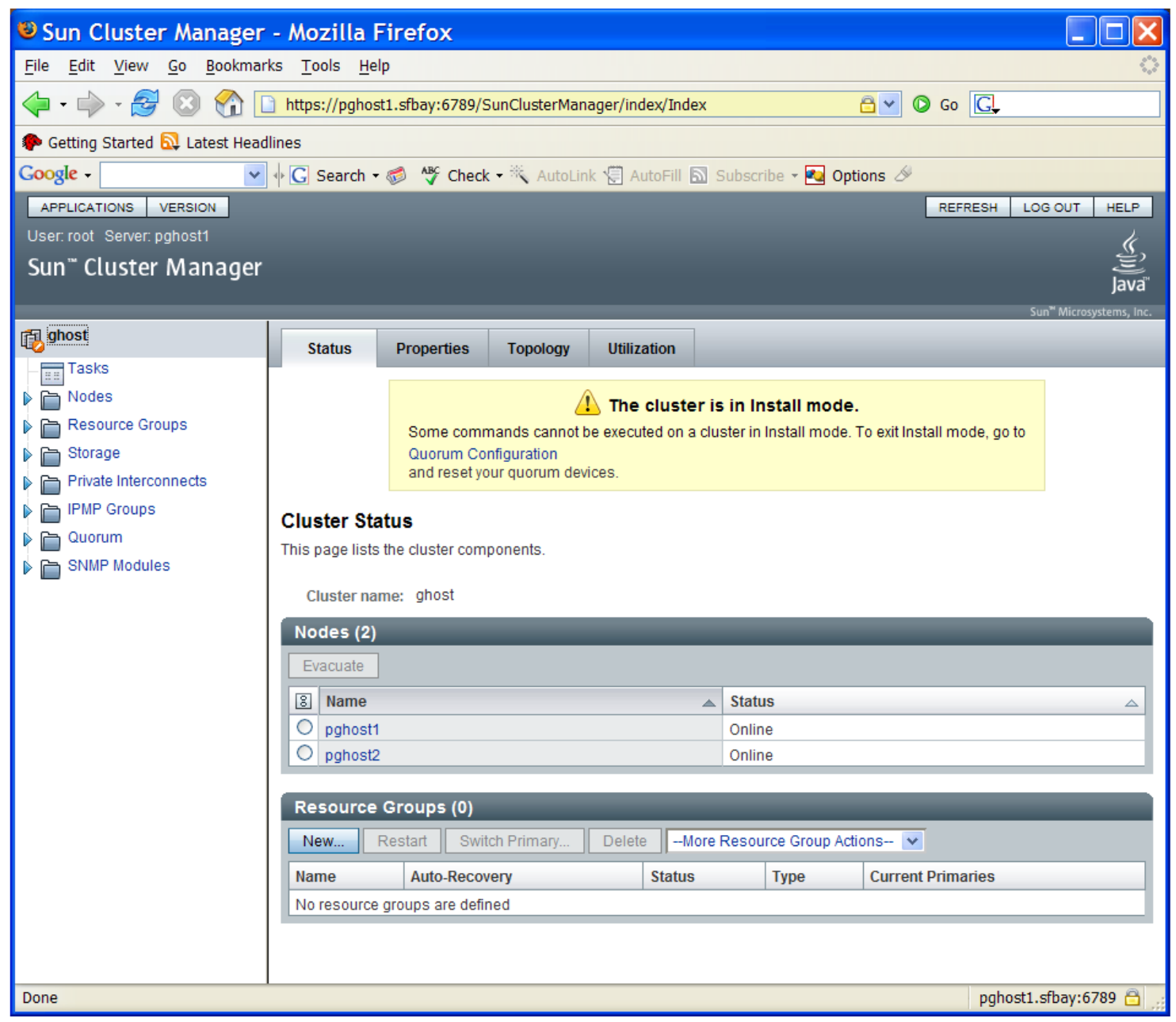
Task: Open the Quorum Configuration link
Action: coord(483,454)
